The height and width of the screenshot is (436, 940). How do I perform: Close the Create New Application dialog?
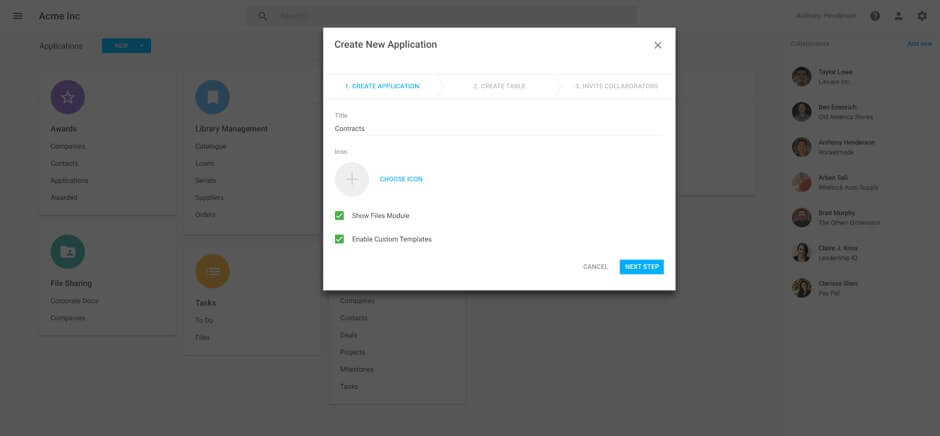tap(657, 45)
